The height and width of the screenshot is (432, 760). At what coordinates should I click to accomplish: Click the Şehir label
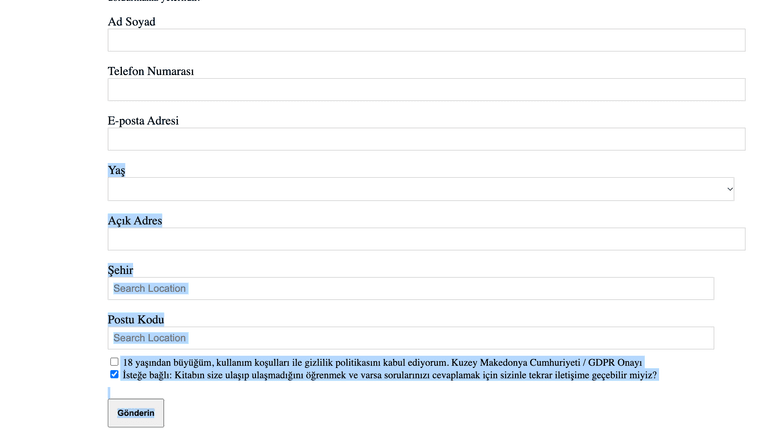[x=120, y=270]
